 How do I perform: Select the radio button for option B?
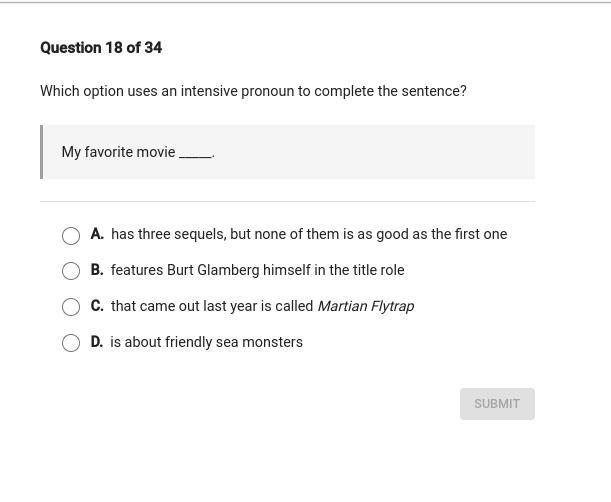coord(71,271)
